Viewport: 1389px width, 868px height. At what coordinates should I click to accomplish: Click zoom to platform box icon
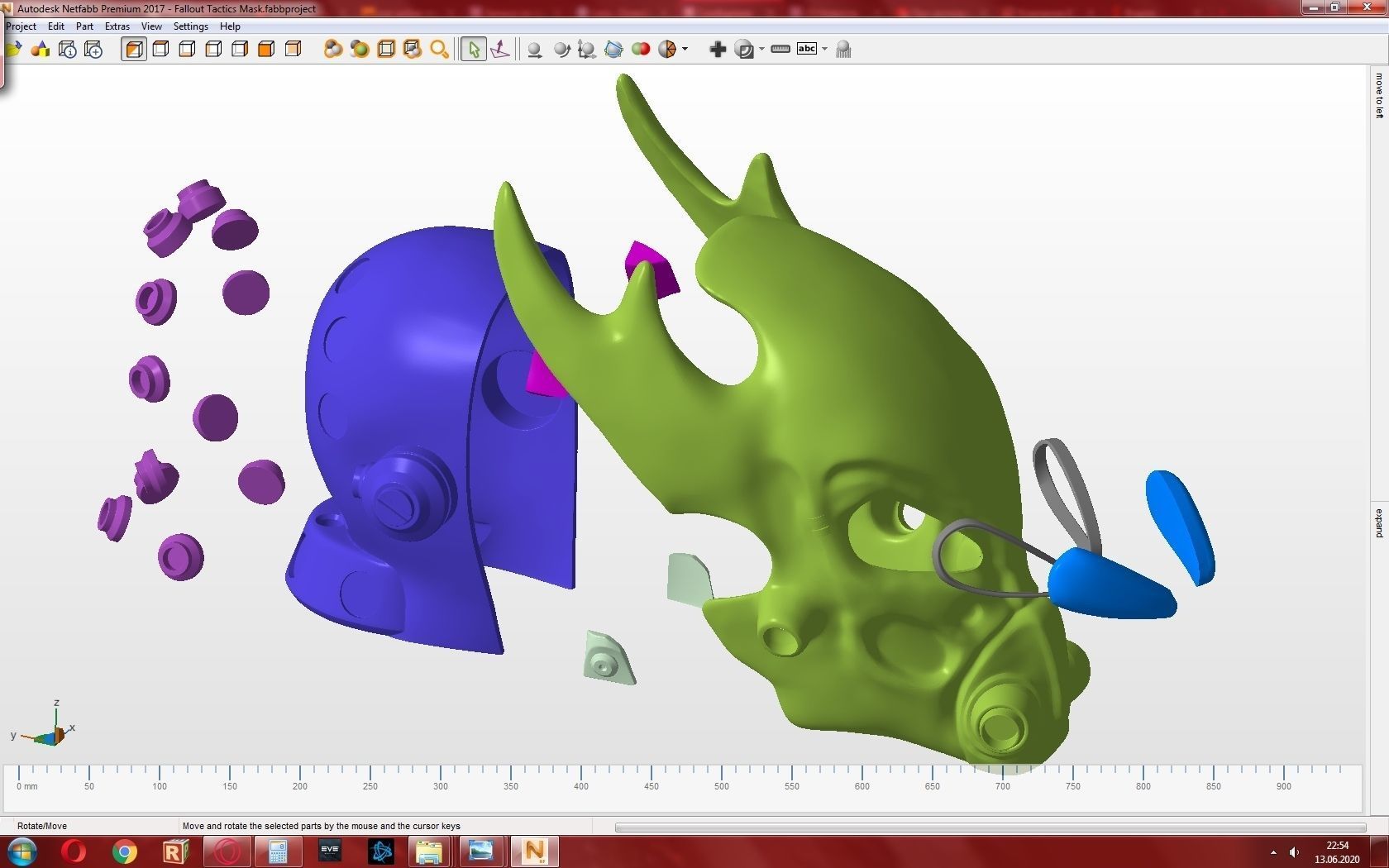386,50
